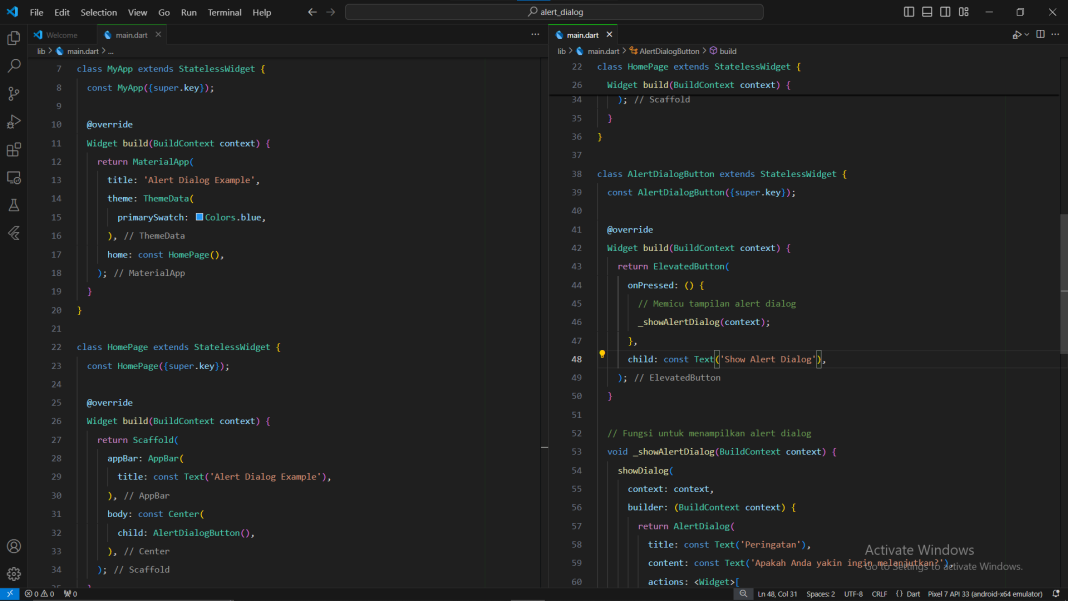
Task: Open the Search view in the Activity Bar
Action: [13, 66]
